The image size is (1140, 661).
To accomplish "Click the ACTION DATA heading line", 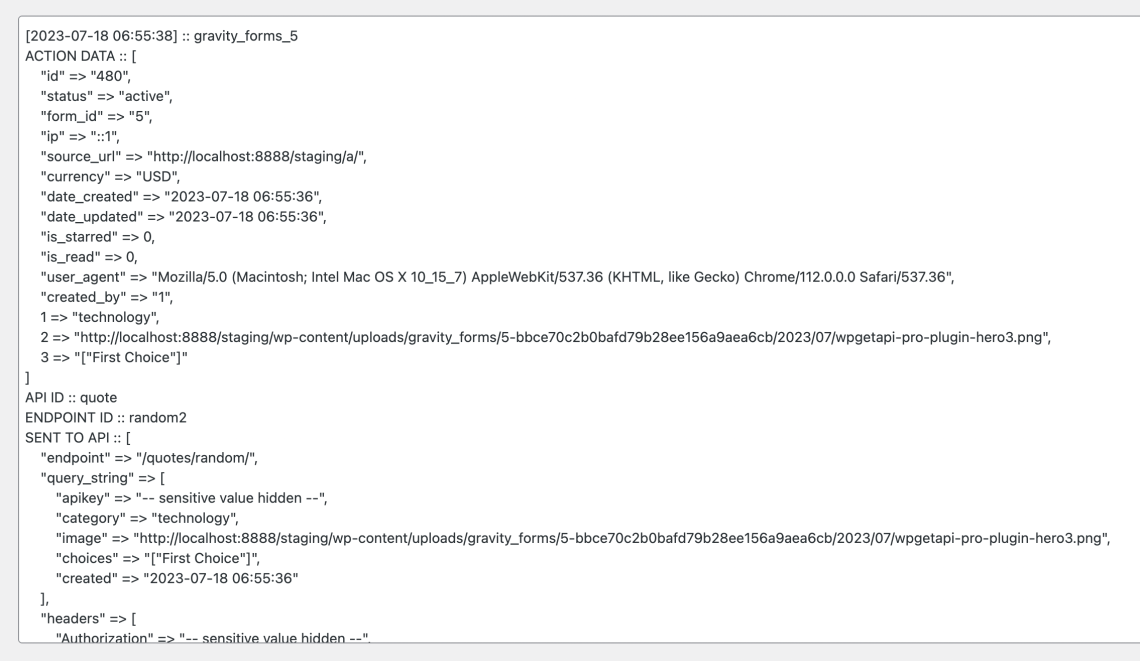I will pos(81,56).
